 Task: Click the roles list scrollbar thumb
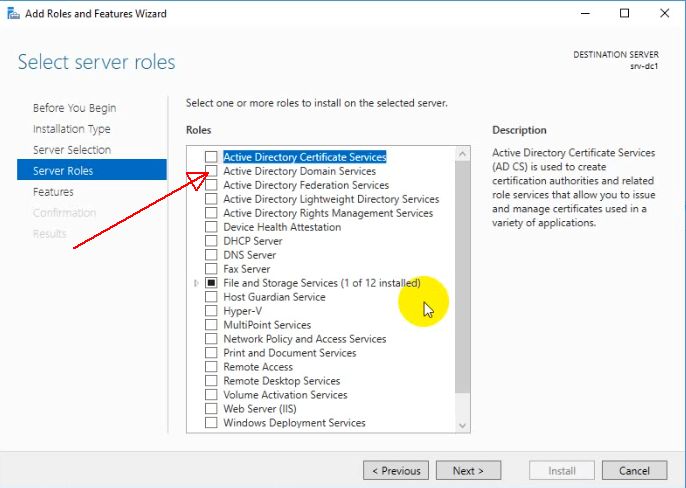click(x=462, y=277)
